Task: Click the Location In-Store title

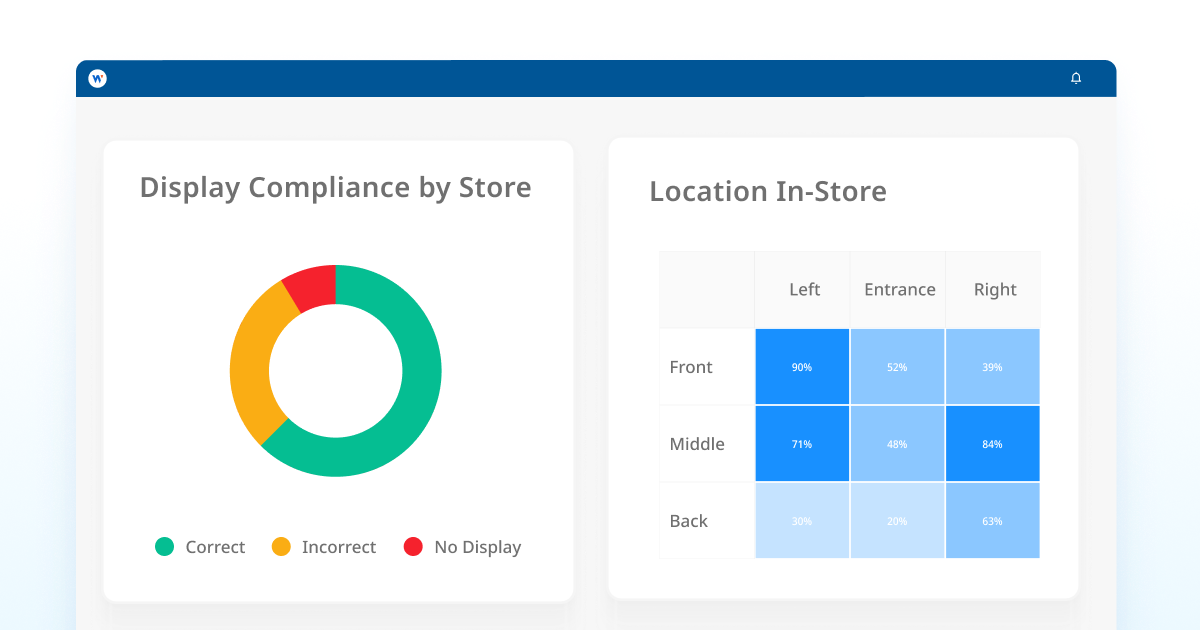Action: 768,191
